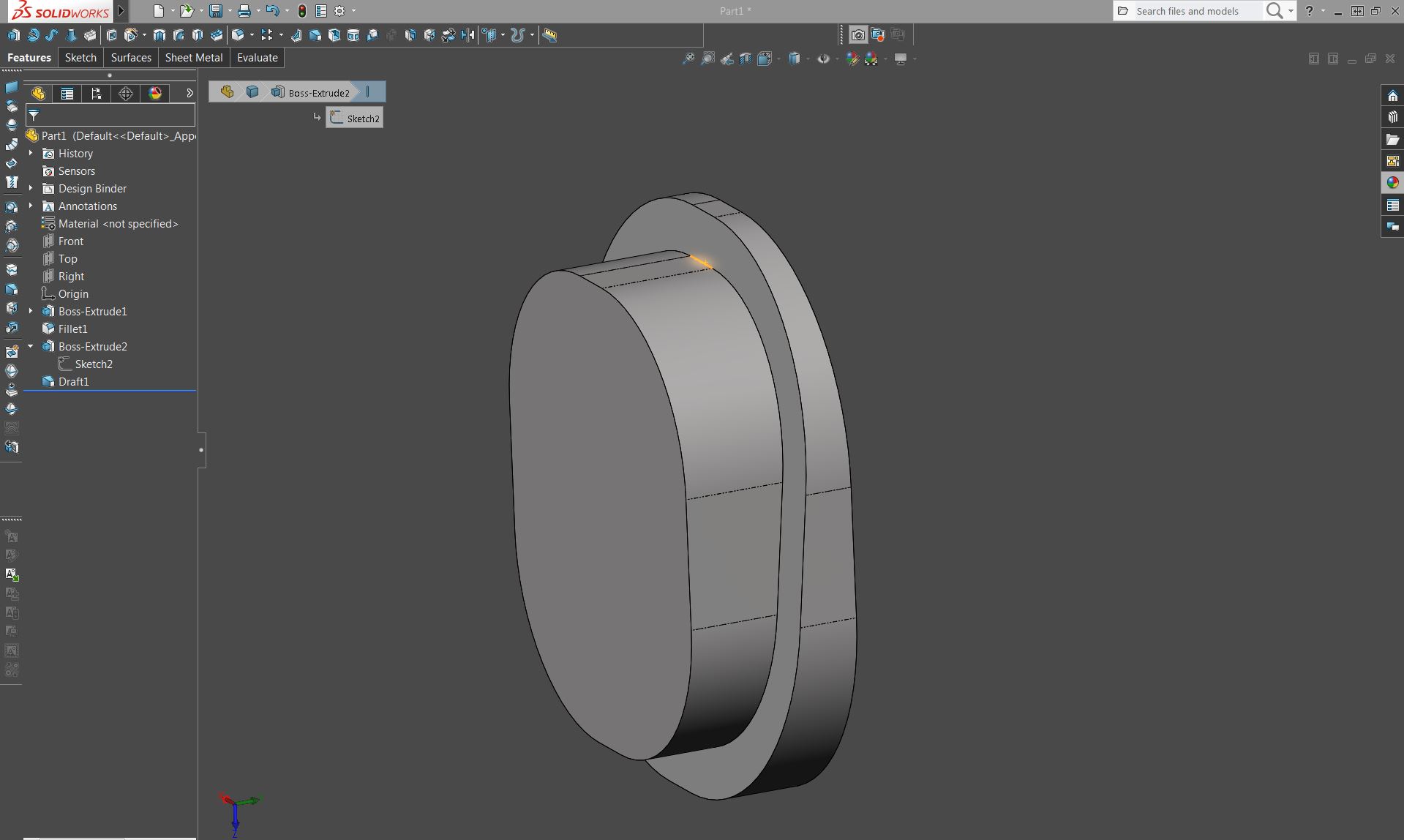Click the Zoom to Fit icon
Screen dimensions: 1404x840
coord(688,59)
